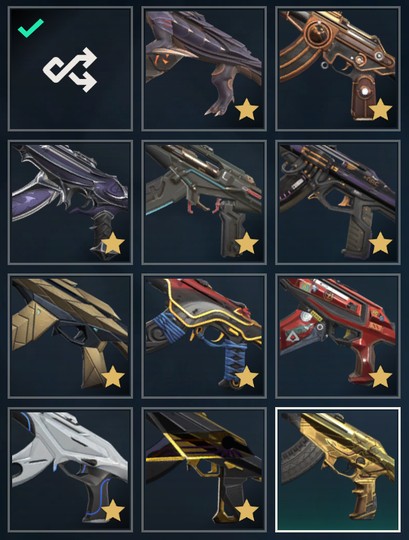Select the random shuffle skin tile

pyautogui.click(x=70, y=69)
